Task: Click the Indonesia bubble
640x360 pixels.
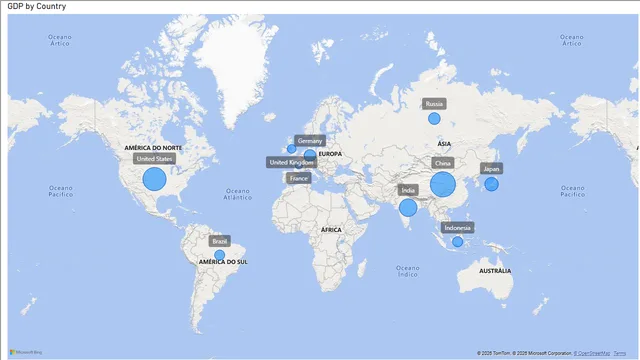Action: [x=458, y=242]
